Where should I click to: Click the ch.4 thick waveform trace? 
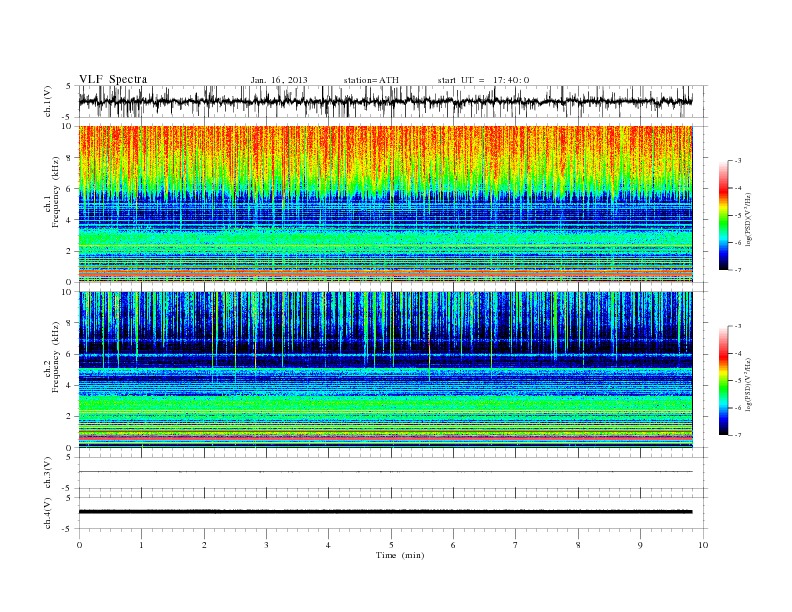[x=385, y=512]
